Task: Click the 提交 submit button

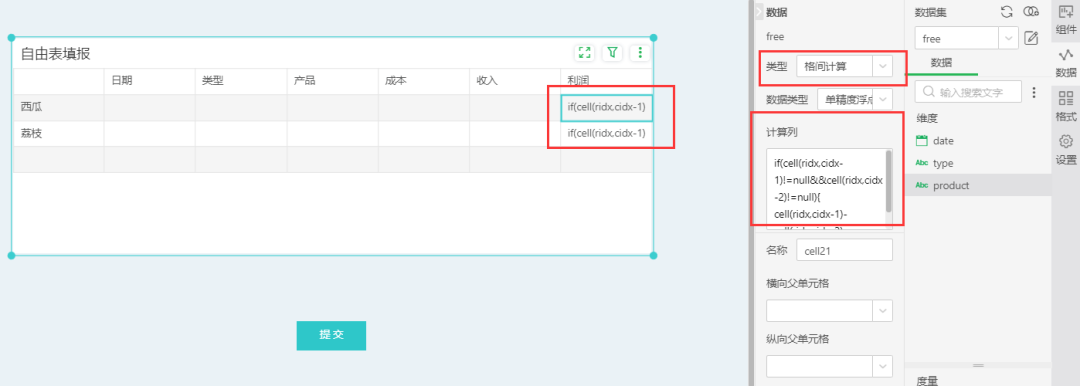Action: click(331, 335)
